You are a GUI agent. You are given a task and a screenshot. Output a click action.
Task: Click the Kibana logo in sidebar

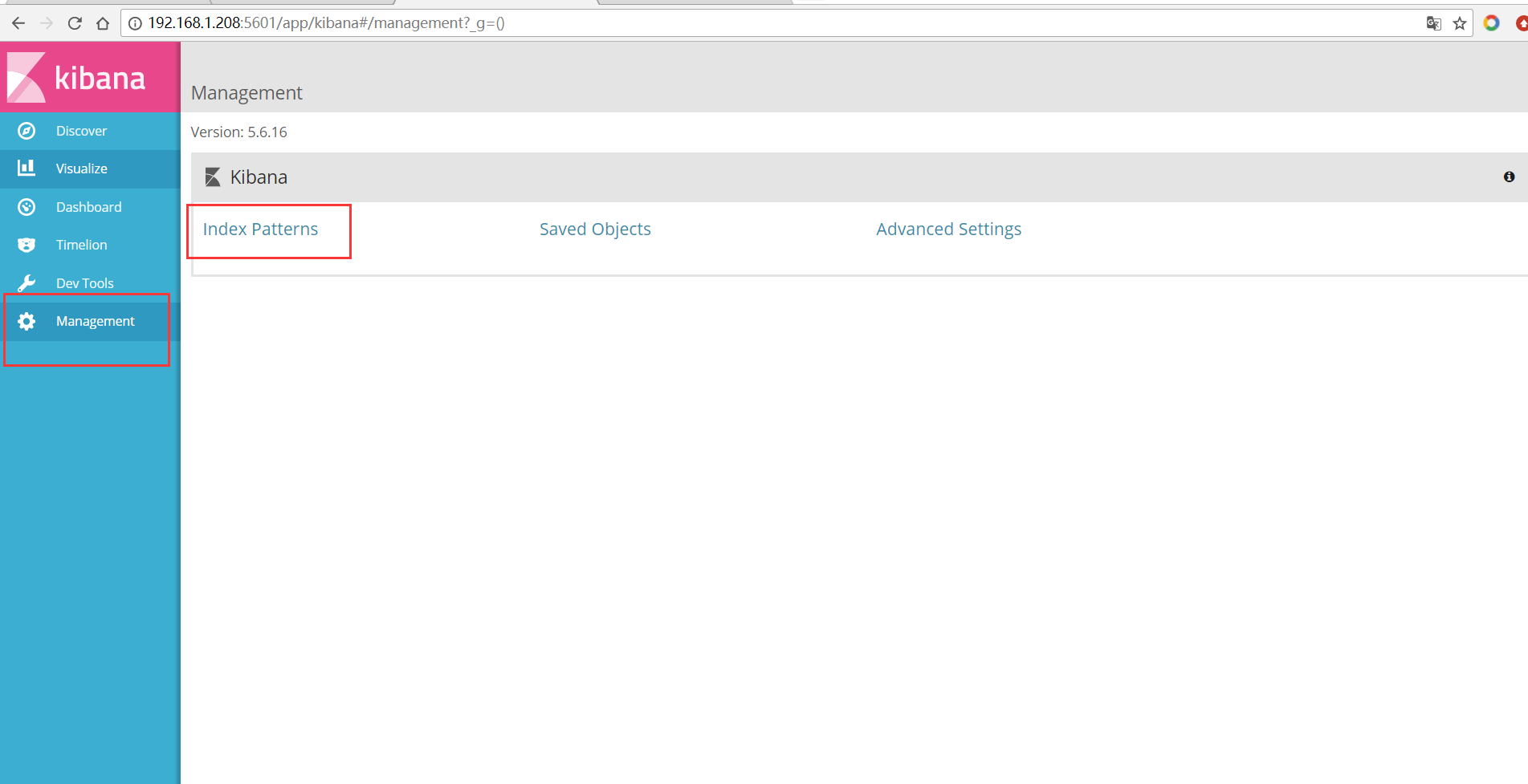[x=76, y=78]
